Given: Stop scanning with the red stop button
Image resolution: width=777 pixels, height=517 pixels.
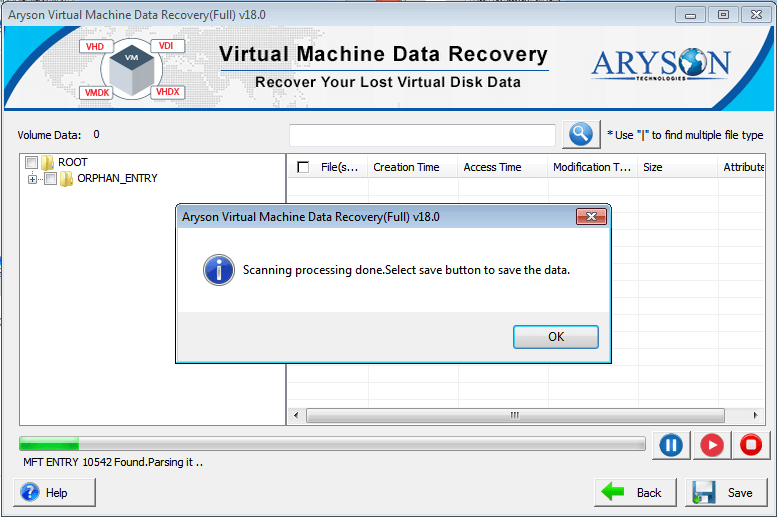Looking at the screenshot, I should point(751,445).
